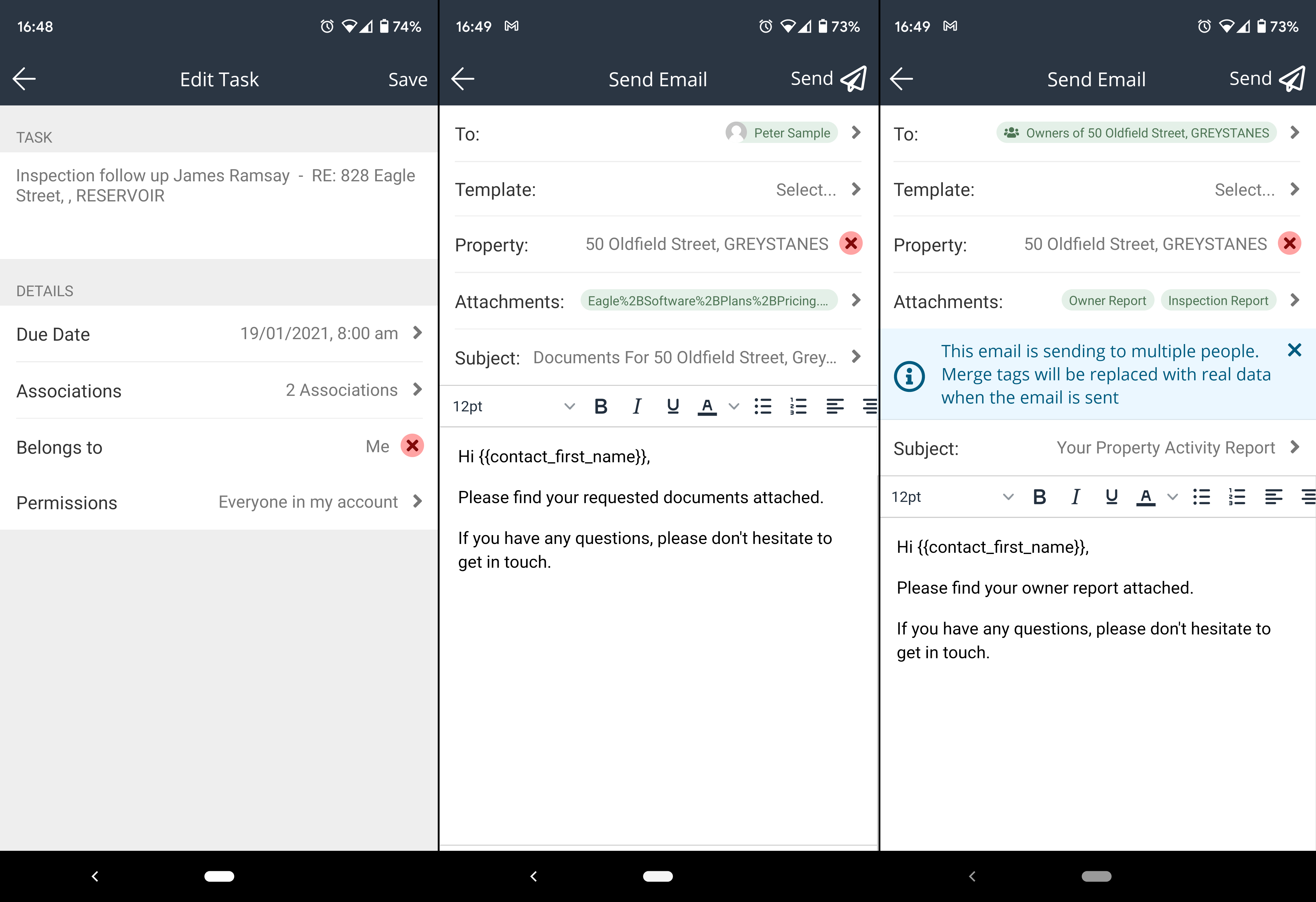This screenshot has width=1316, height=902.
Task: Open the text color dropdown arrow in the right email
Action: click(1173, 497)
